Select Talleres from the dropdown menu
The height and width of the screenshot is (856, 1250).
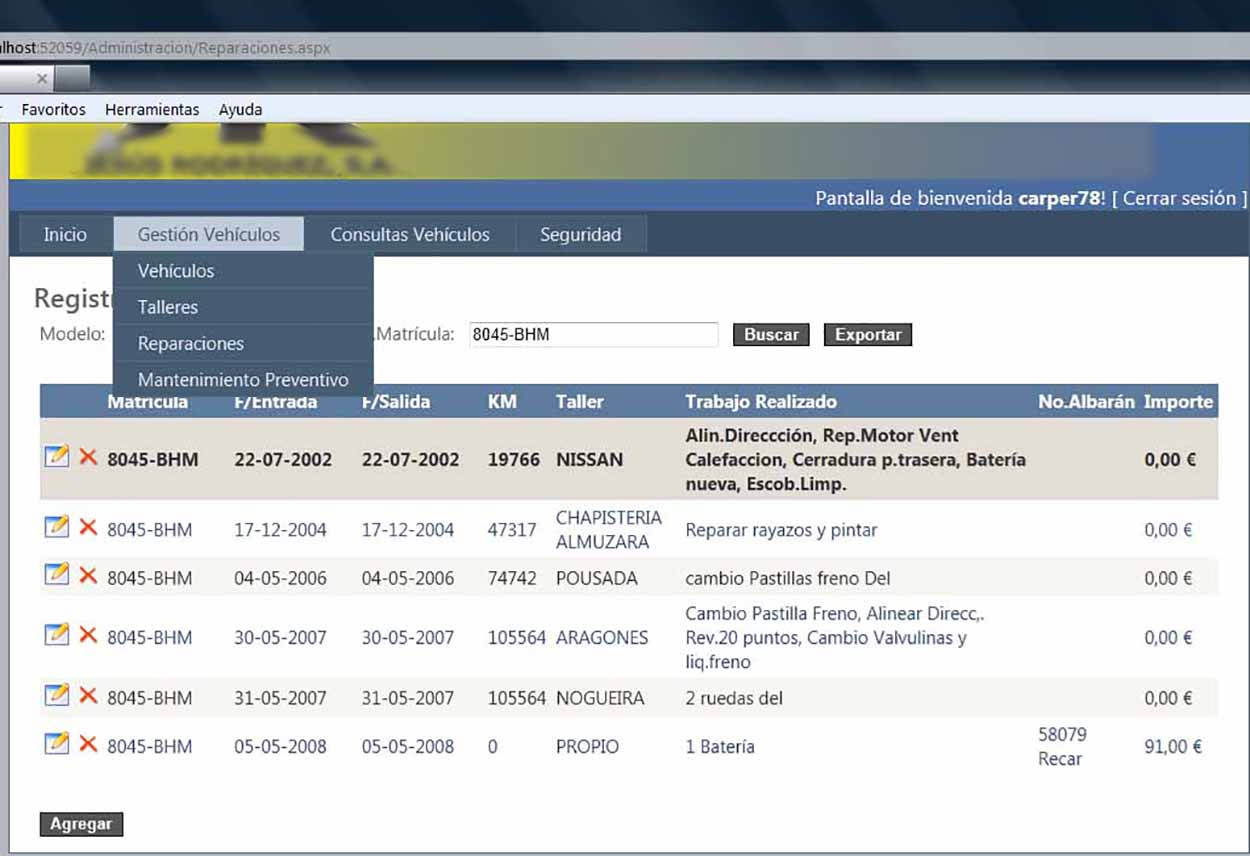point(168,307)
